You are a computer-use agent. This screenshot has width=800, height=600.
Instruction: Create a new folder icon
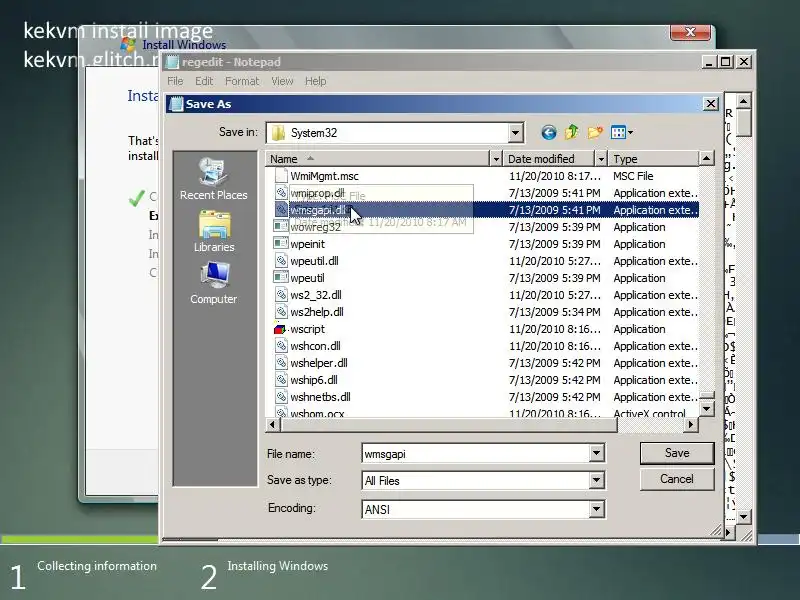(x=595, y=133)
